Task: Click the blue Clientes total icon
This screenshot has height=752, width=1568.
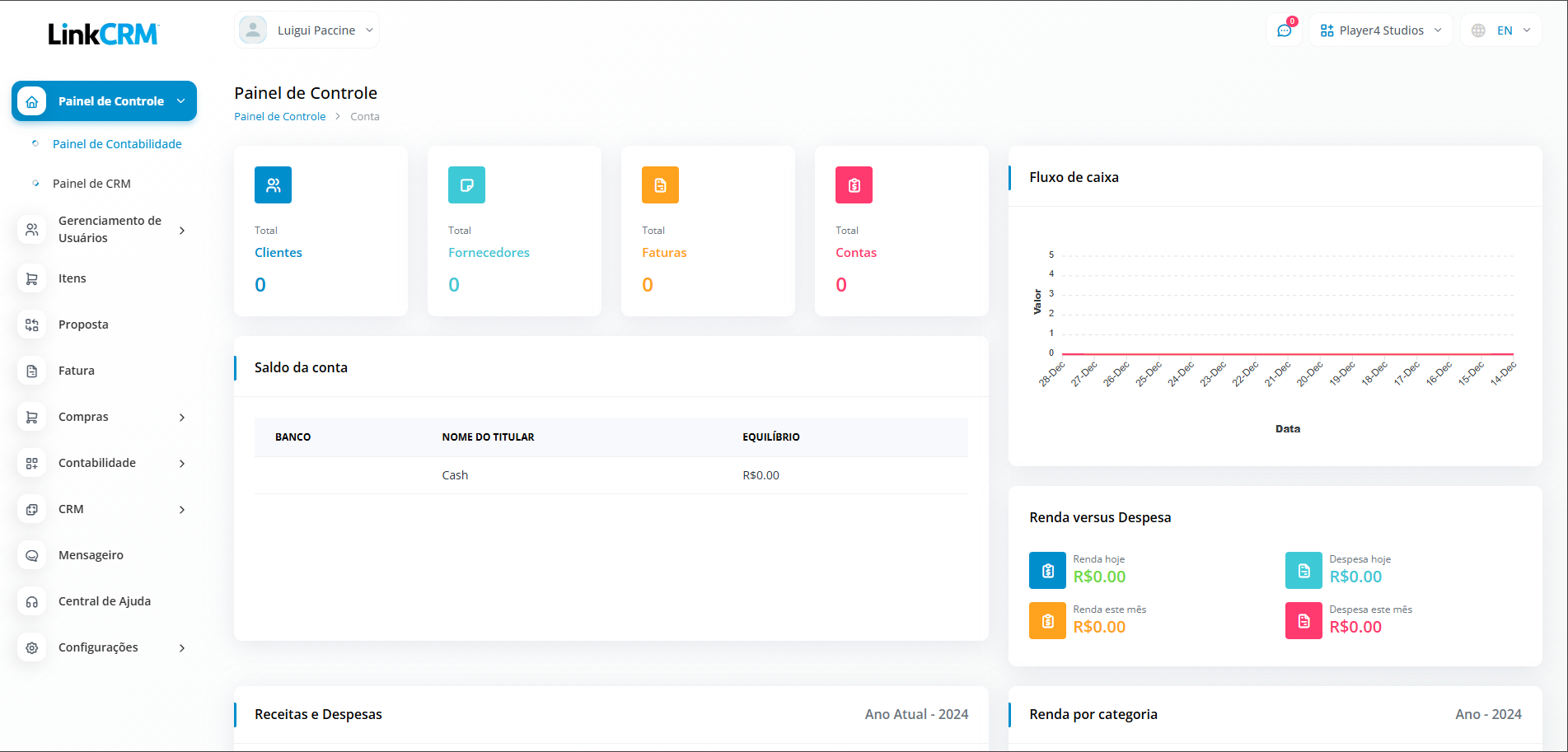Action: (x=273, y=185)
